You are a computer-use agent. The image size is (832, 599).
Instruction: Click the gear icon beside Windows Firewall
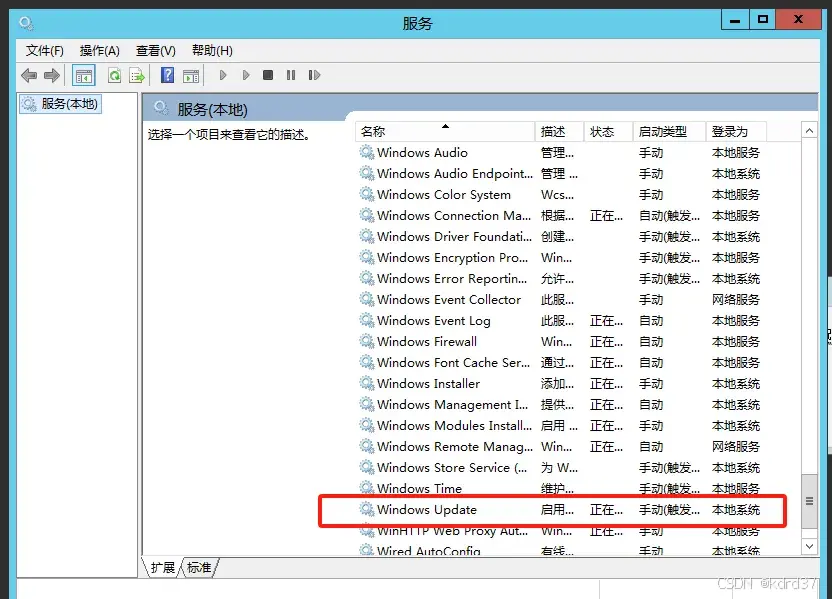(x=367, y=341)
